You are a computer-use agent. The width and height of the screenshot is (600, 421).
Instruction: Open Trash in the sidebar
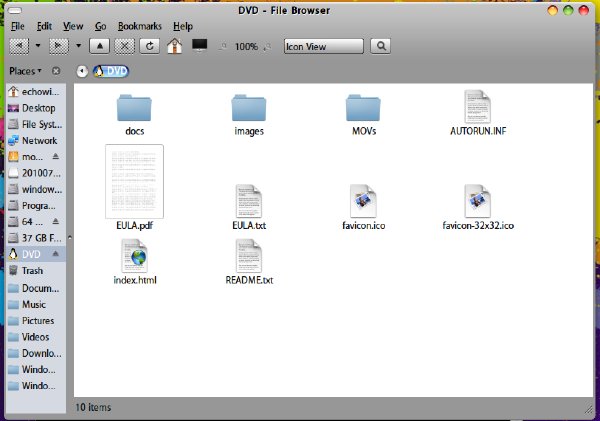(x=36, y=271)
